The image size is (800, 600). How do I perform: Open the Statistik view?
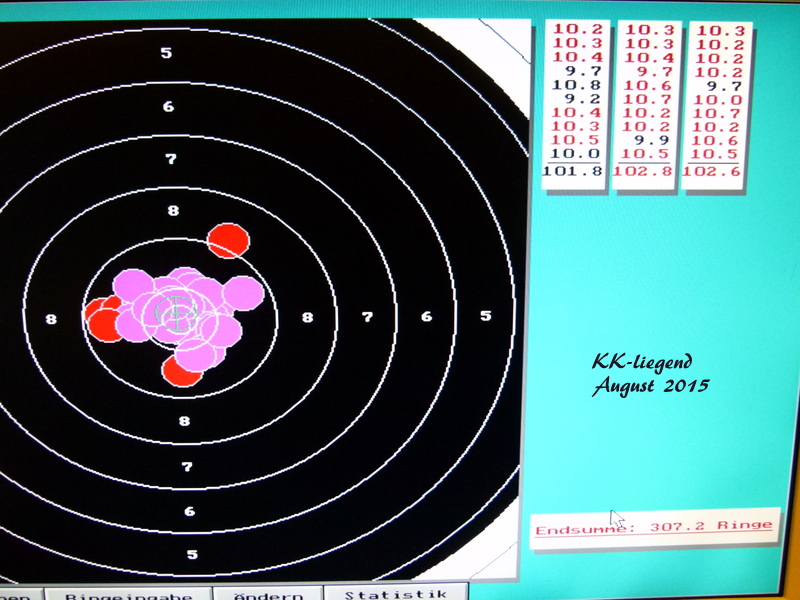tap(395, 592)
